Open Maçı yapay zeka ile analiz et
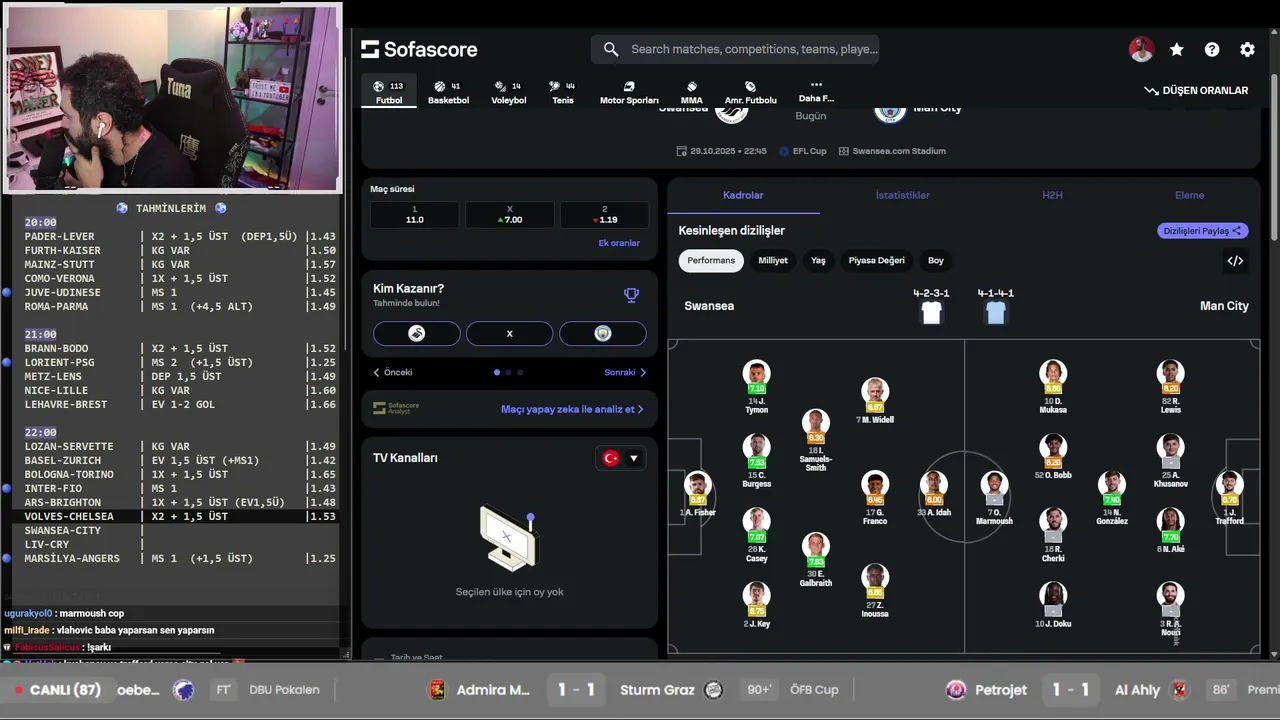Screen dimensions: 1280x720 [x=572, y=409]
